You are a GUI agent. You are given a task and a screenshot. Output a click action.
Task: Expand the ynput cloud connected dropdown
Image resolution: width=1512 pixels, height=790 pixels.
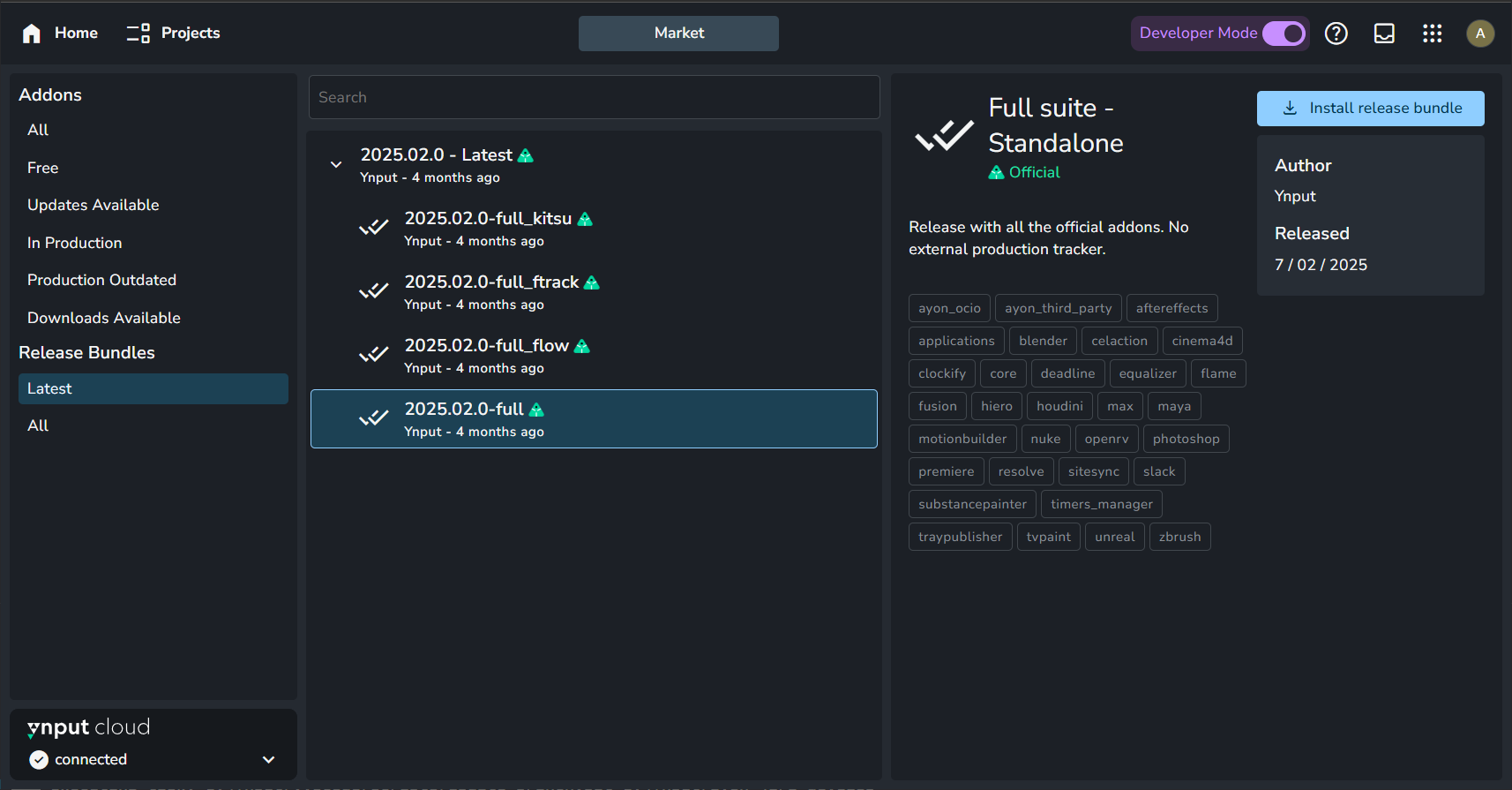269,760
